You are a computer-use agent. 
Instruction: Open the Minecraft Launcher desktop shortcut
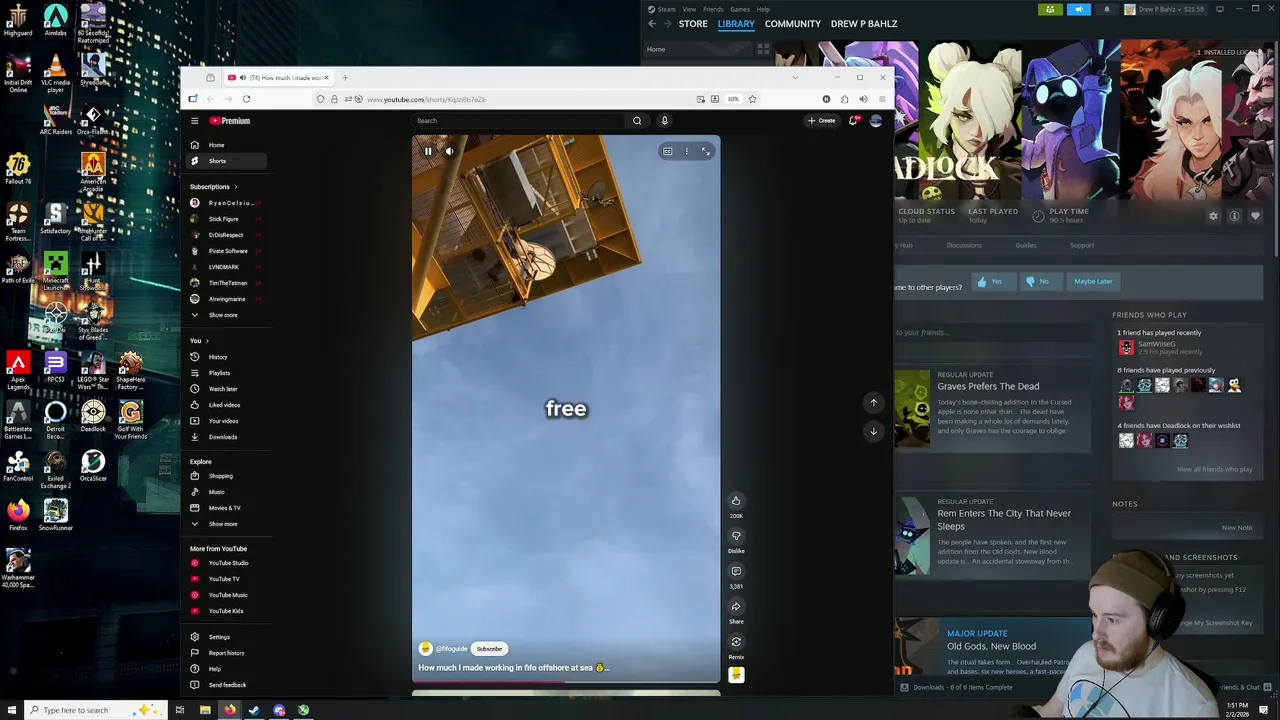[56, 270]
